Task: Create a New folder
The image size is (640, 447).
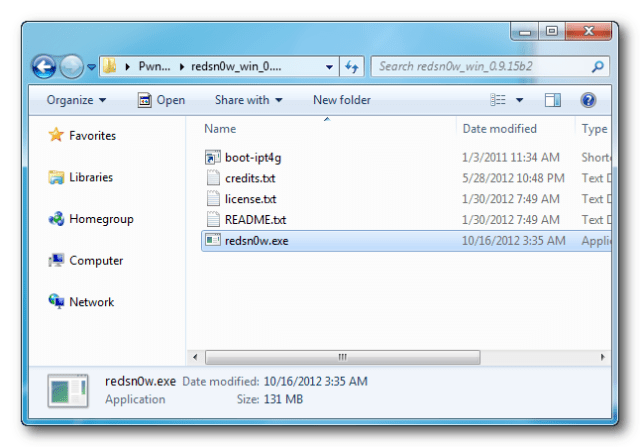Action: click(x=342, y=100)
